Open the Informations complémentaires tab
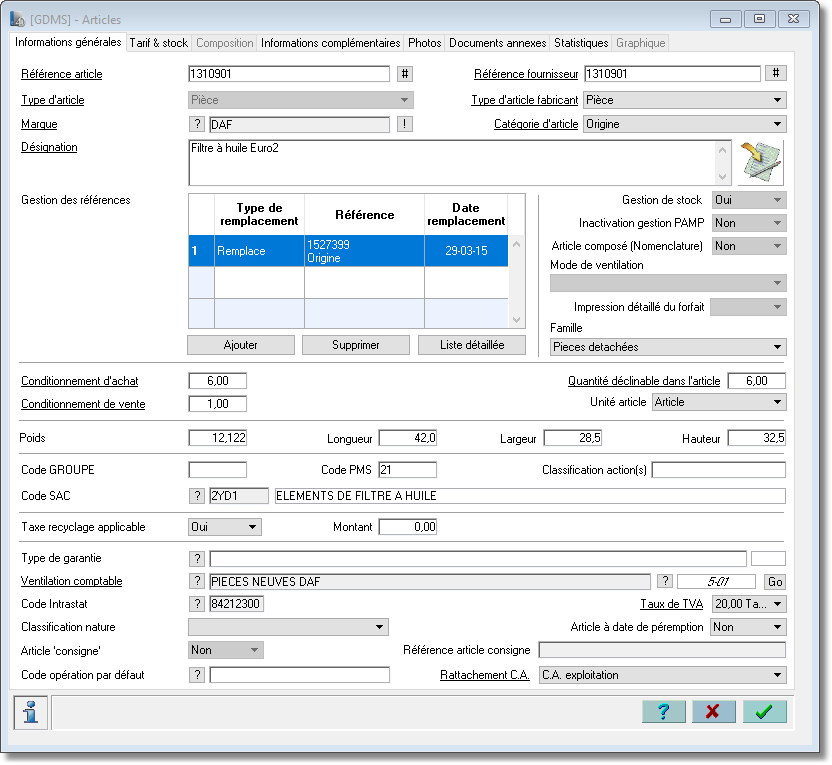This screenshot has width=832, height=765. pyautogui.click(x=331, y=43)
